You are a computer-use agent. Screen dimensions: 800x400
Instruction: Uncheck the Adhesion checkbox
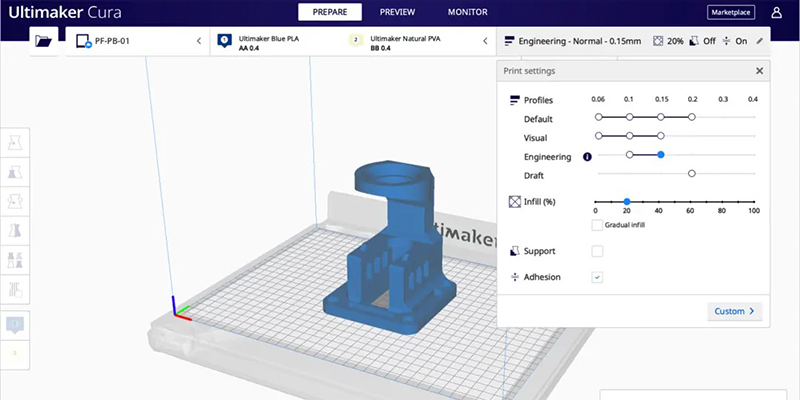[597, 277]
